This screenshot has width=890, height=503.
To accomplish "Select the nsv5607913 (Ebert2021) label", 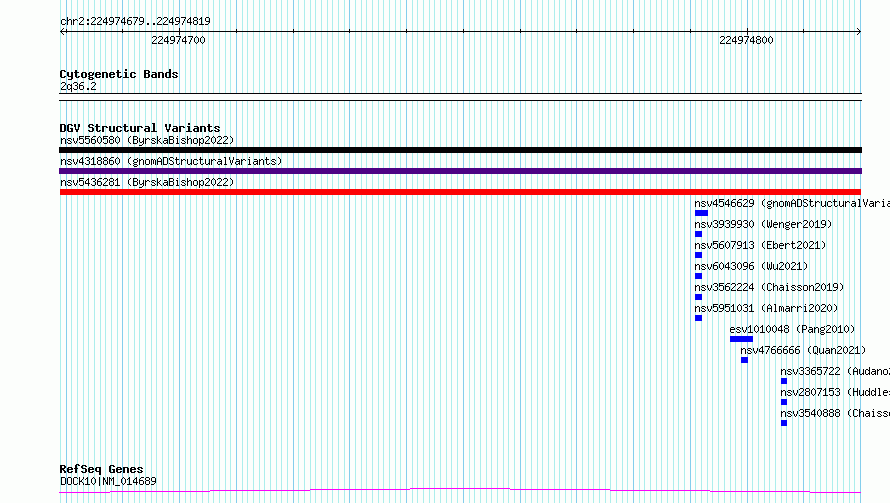I will click(x=760, y=245).
